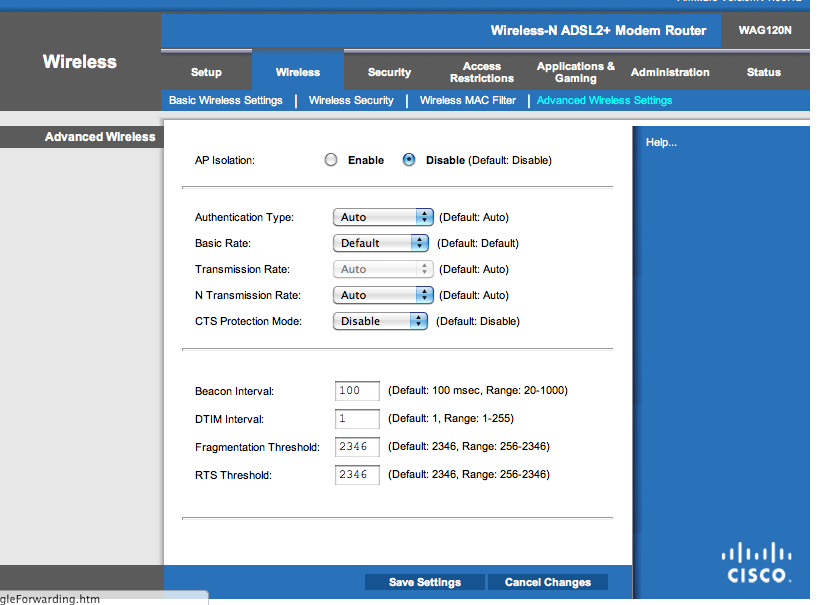821x605 pixels.
Task: Select Disable for AP Isolation
Action: tap(409, 160)
